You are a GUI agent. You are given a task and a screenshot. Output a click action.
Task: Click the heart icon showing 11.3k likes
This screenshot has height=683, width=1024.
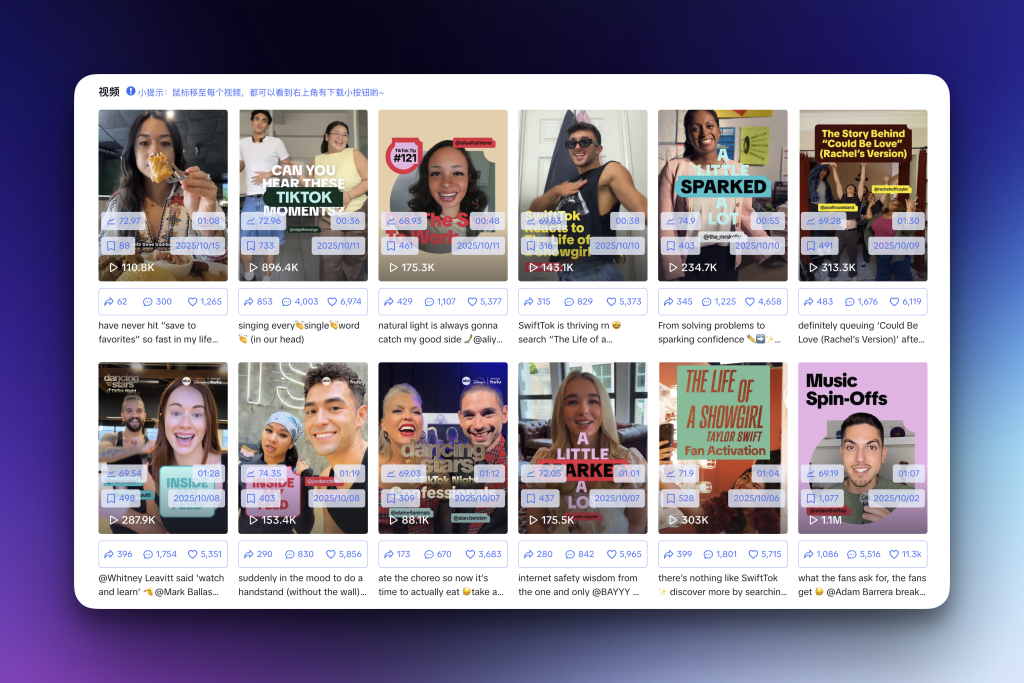coord(892,554)
